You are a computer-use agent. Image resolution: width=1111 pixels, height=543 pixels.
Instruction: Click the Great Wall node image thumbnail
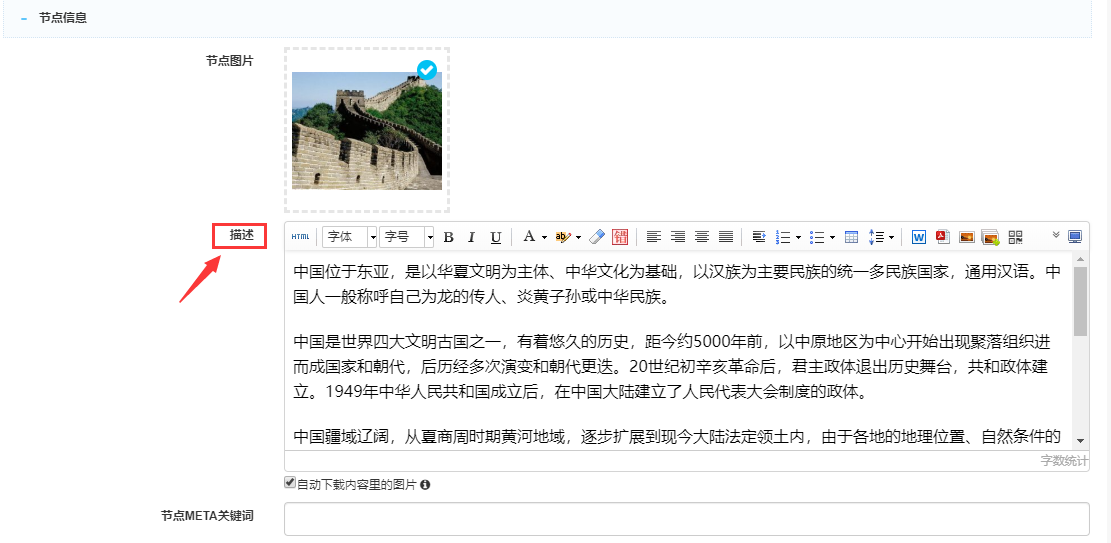[x=367, y=130]
